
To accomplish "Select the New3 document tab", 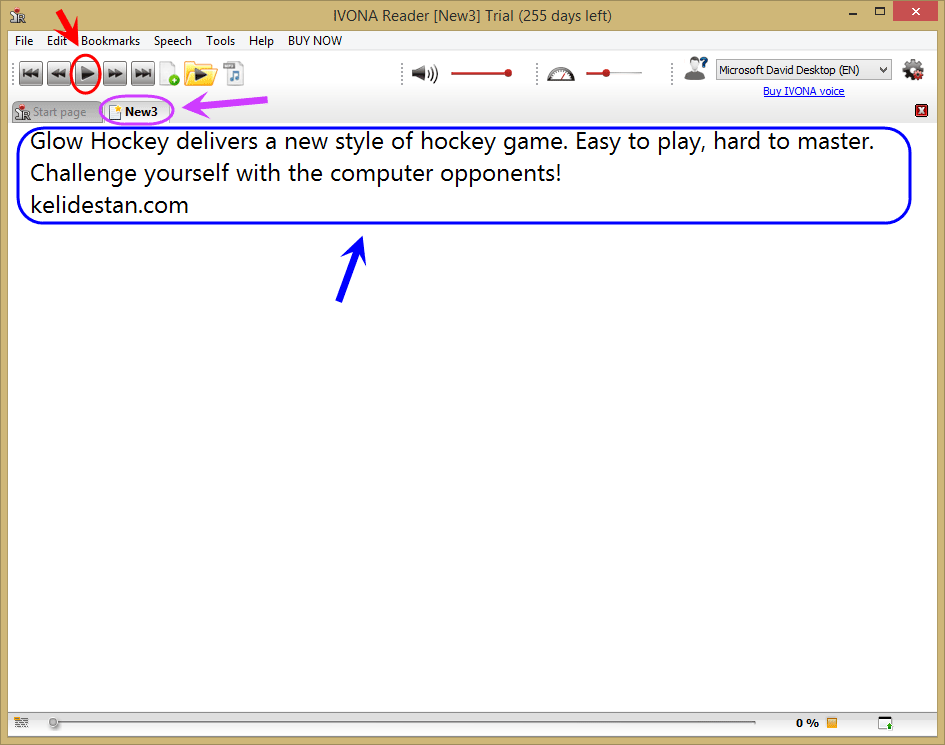I will 136,112.
